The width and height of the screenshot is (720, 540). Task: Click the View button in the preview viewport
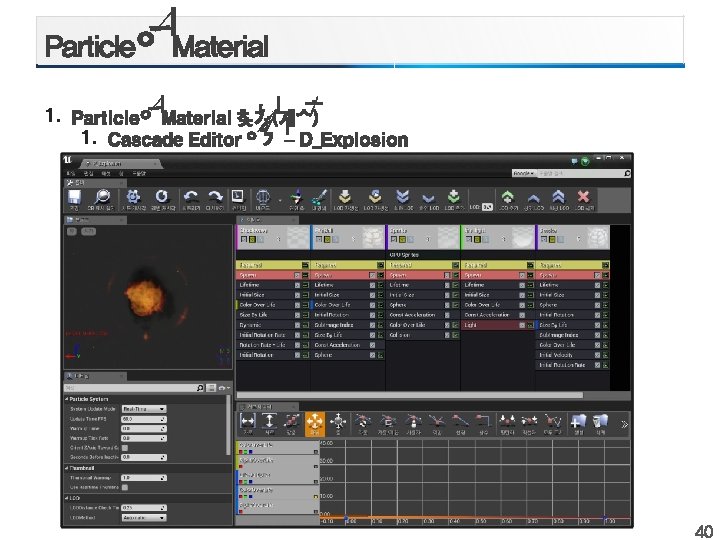72,231
